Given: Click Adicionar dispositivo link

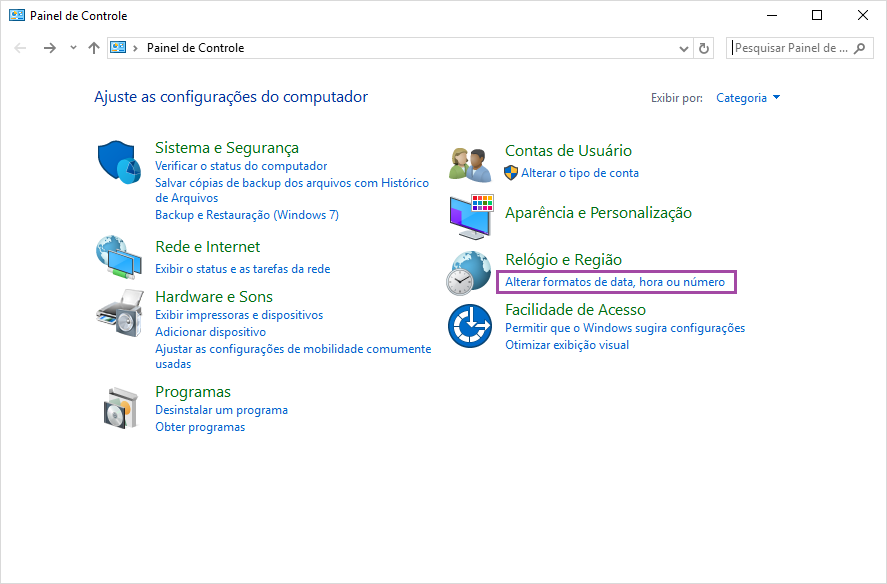Looking at the screenshot, I should pyautogui.click(x=210, y=332).
